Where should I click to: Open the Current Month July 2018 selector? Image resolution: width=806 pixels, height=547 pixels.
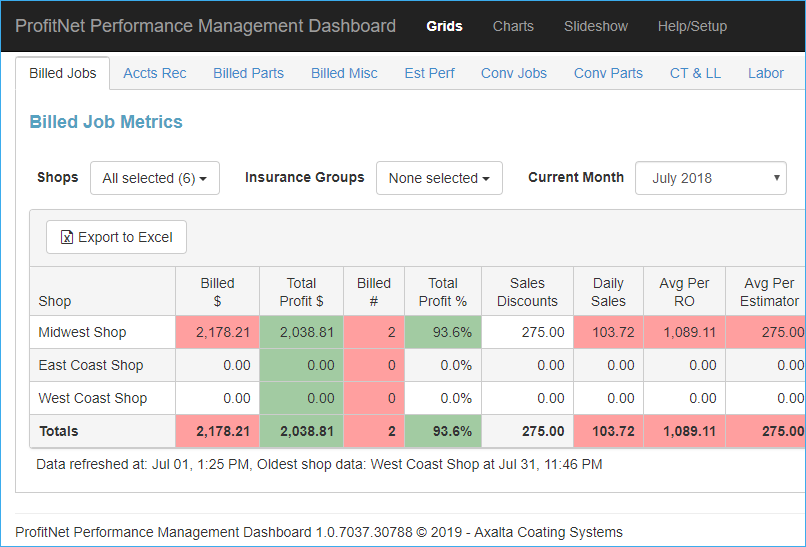pyautogui.click(x=710, y=178)
